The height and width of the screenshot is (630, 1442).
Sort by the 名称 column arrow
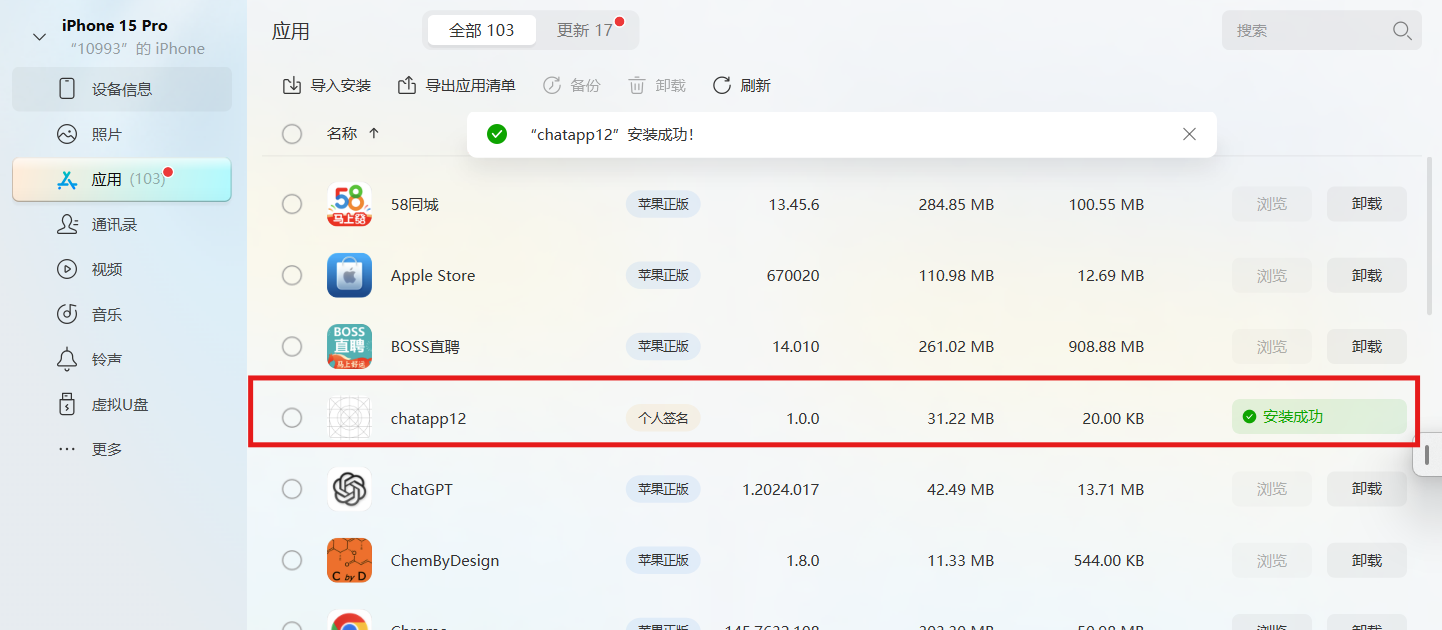pos(374,133)
